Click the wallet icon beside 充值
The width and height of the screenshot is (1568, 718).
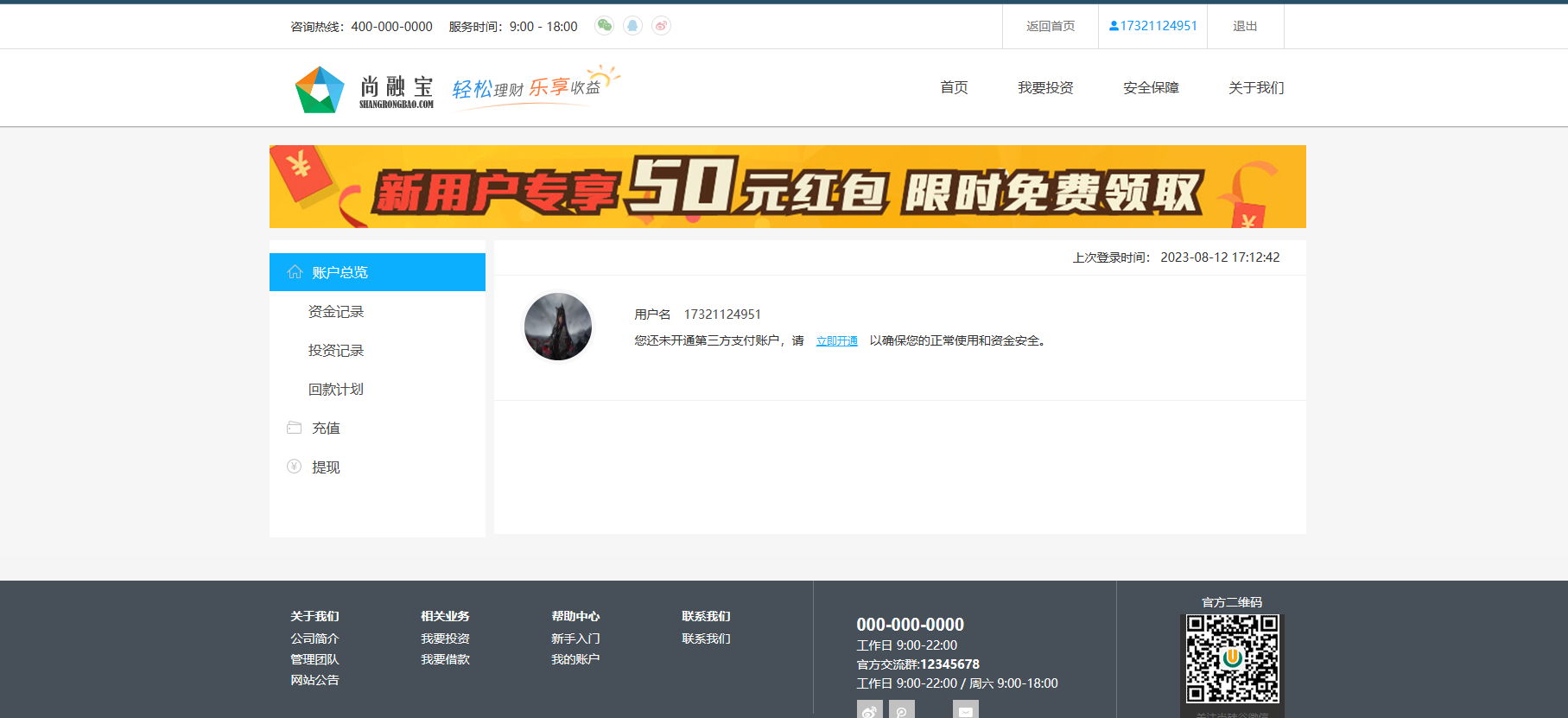(295, 428)
